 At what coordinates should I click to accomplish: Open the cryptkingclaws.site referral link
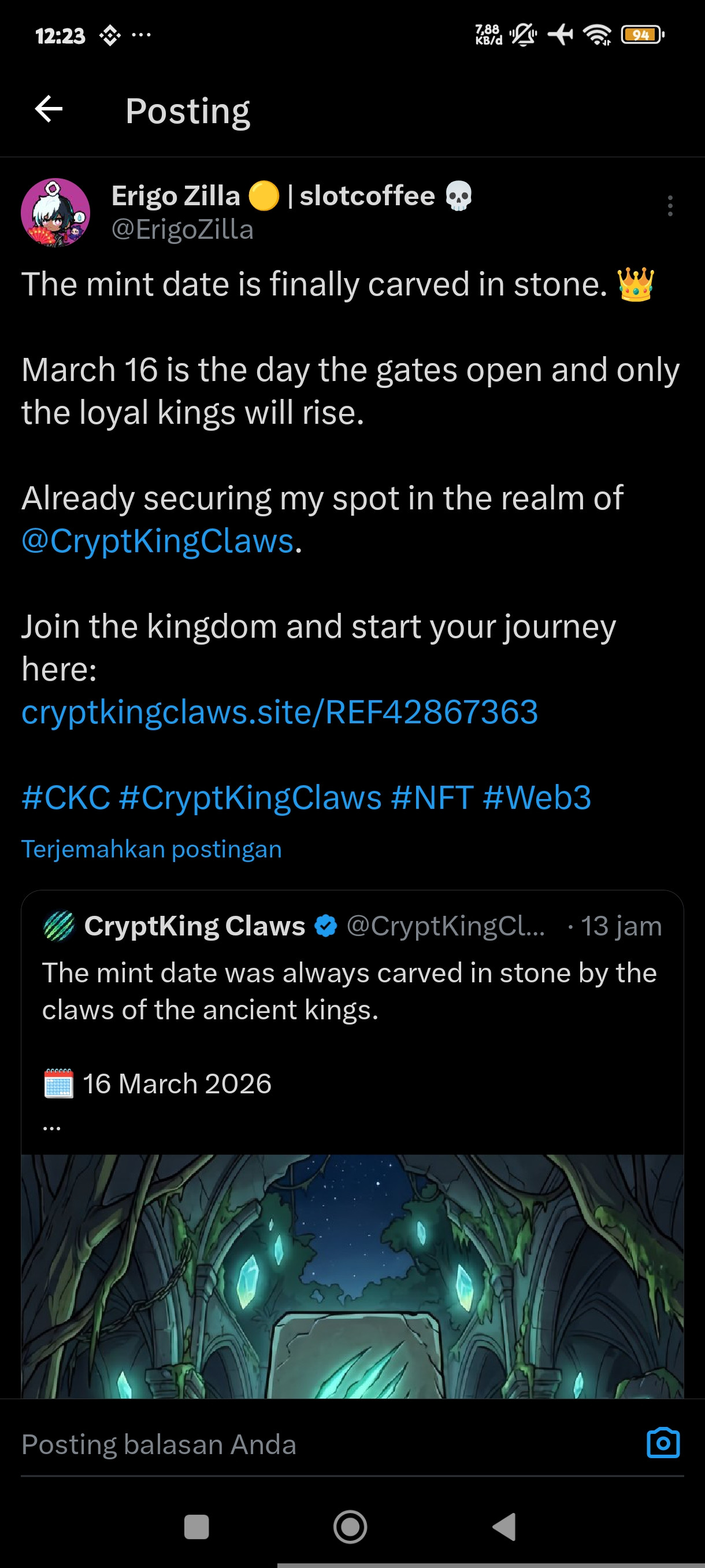tap(279, 712)
